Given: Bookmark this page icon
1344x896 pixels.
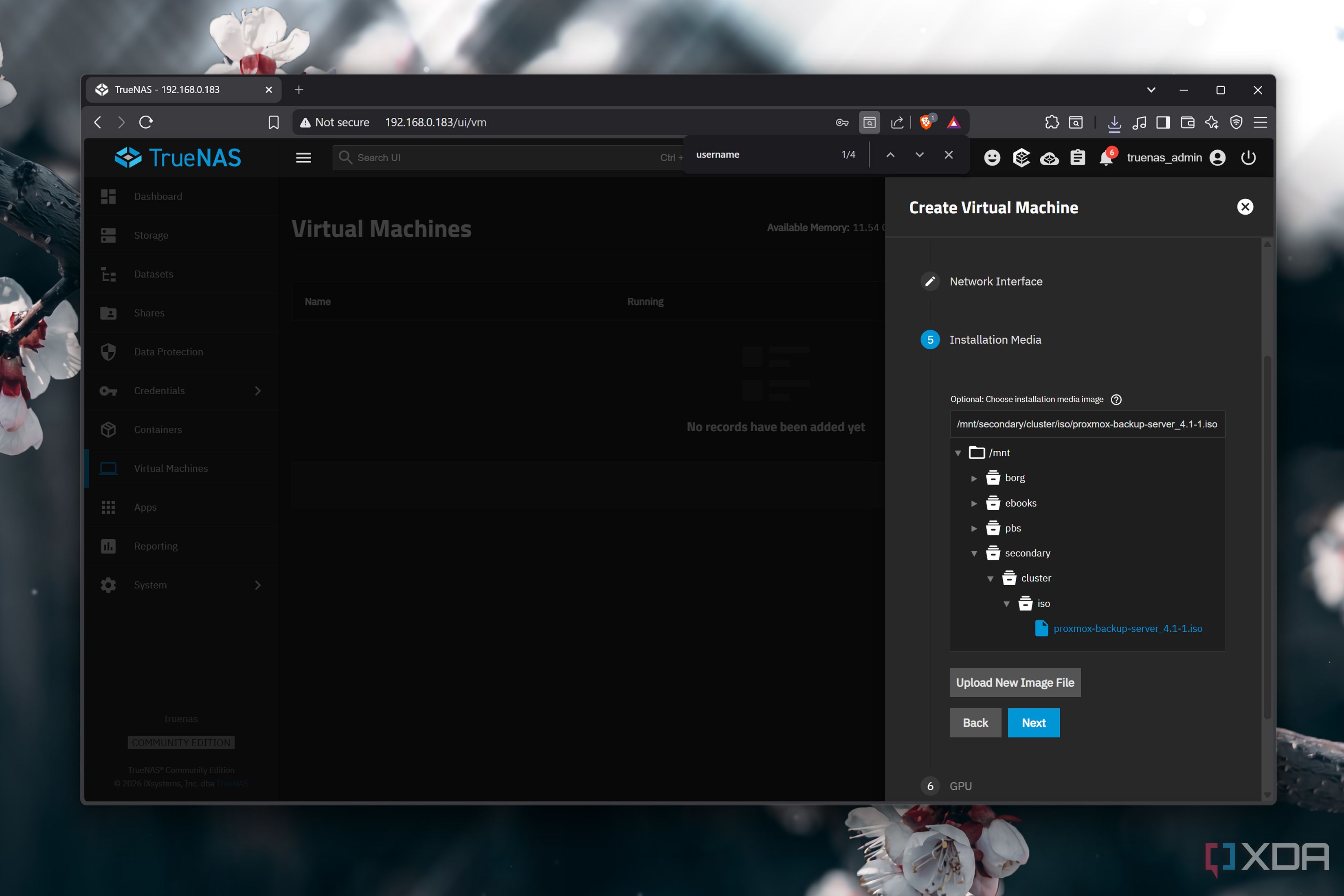Looking at the screenshot, I should (x=274, y=122).
